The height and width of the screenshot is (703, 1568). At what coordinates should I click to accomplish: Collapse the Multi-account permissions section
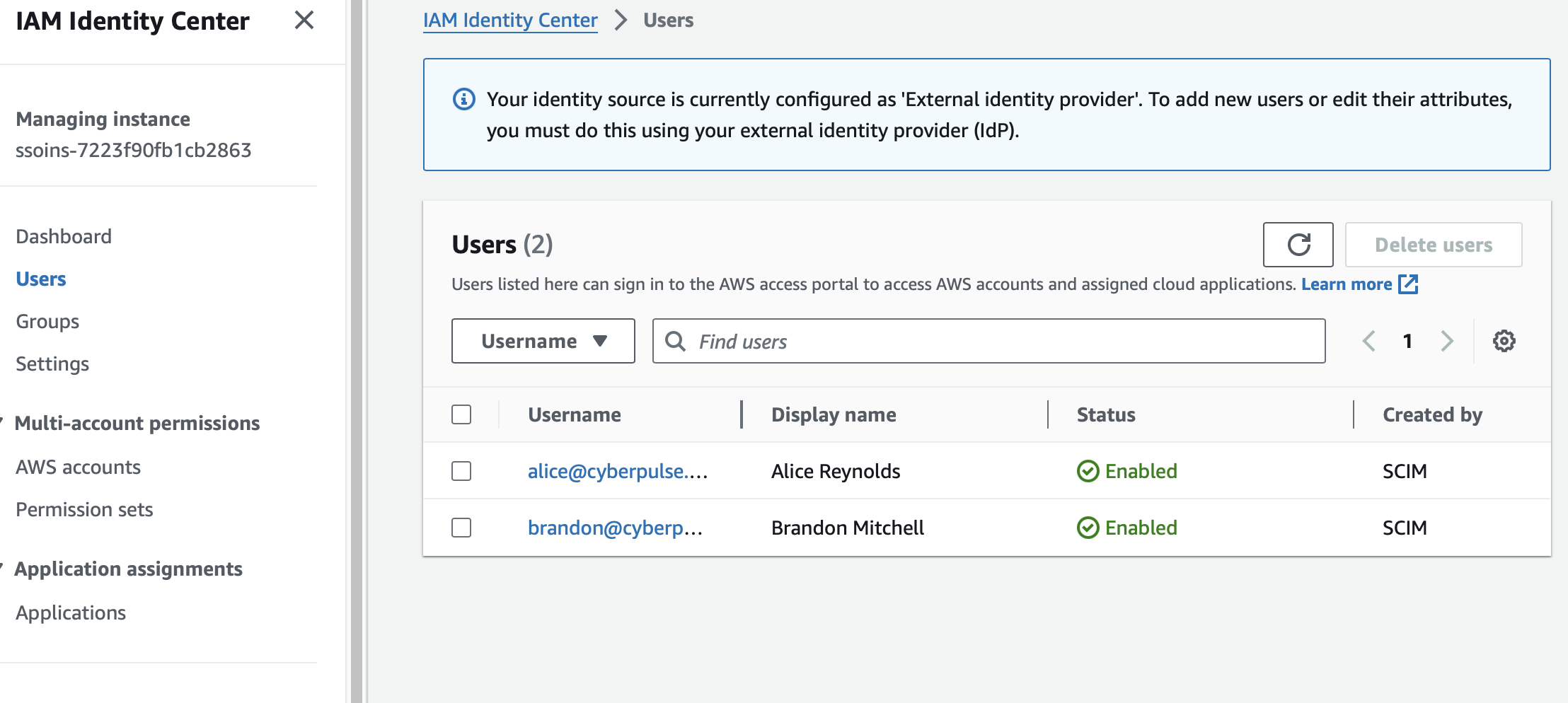point(4,422)
